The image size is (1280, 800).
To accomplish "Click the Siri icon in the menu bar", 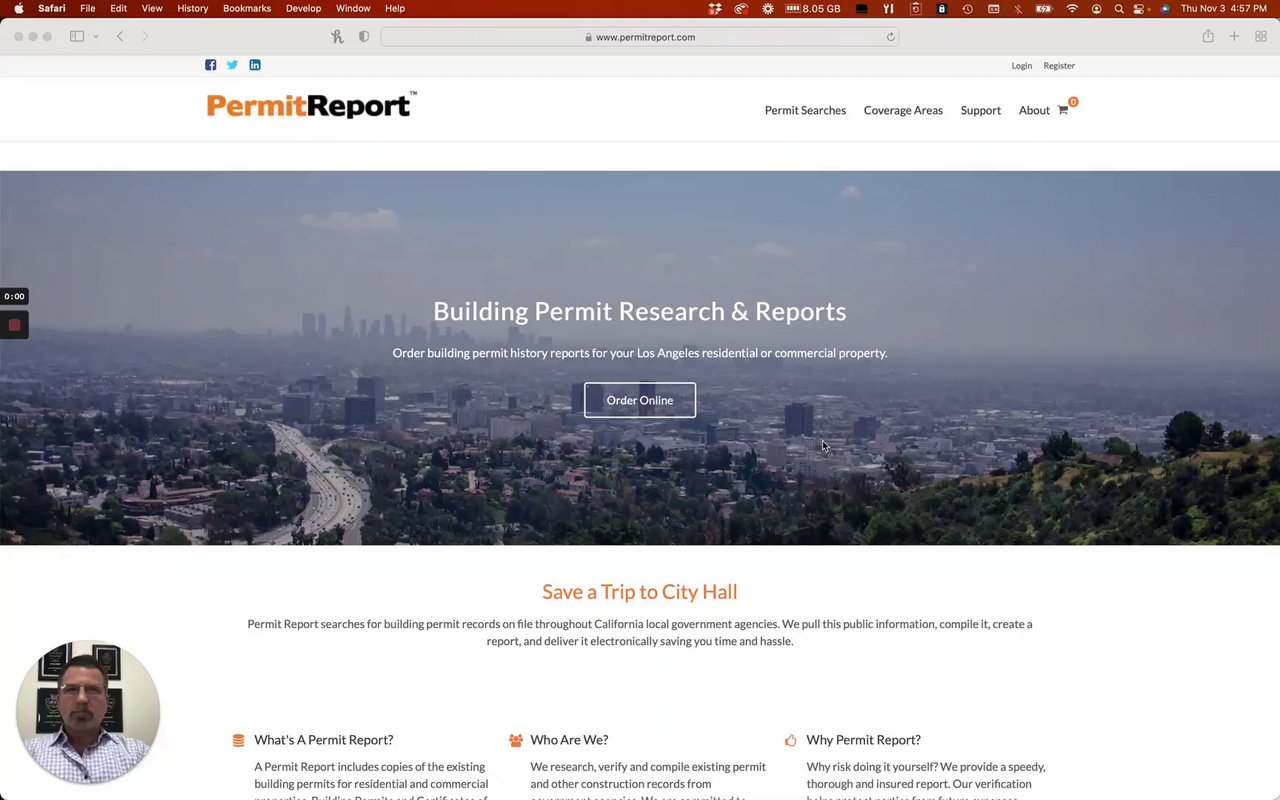I will [1164, 8].
